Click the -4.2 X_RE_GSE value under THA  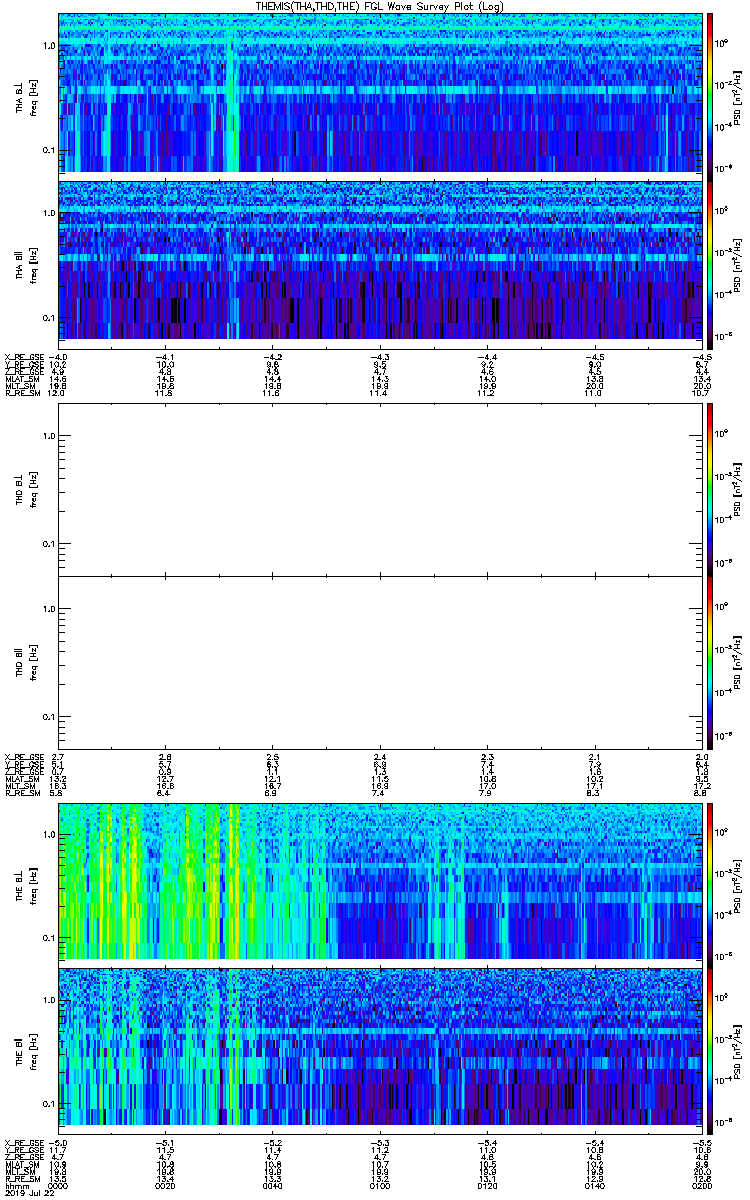[x=273, y=357]
